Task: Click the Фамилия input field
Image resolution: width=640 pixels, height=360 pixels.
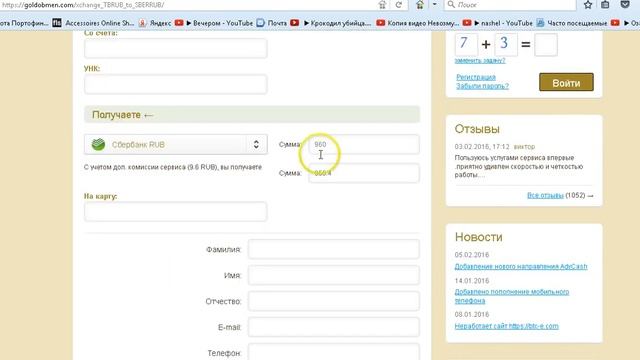Action: [x=333, y=249]
